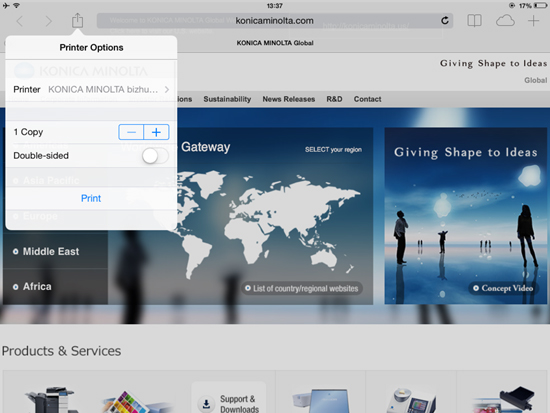Image resolution: width=550 pixels, height=413 pixels.
Task: Tap the Safari back arrow
Action: 20,21
